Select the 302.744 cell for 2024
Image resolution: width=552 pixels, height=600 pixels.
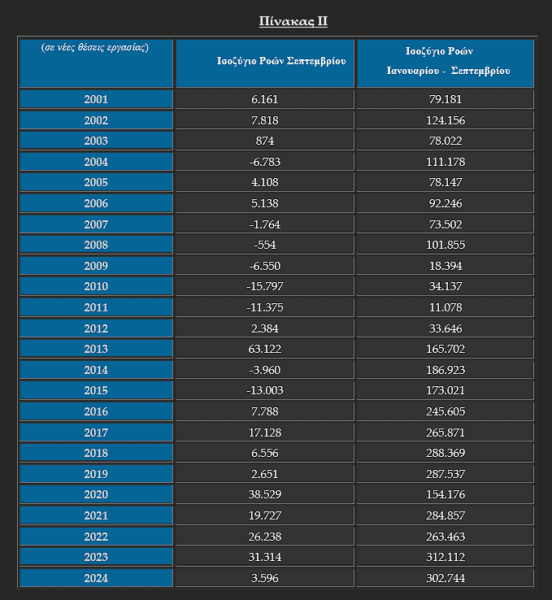click(x=445, y=577)
